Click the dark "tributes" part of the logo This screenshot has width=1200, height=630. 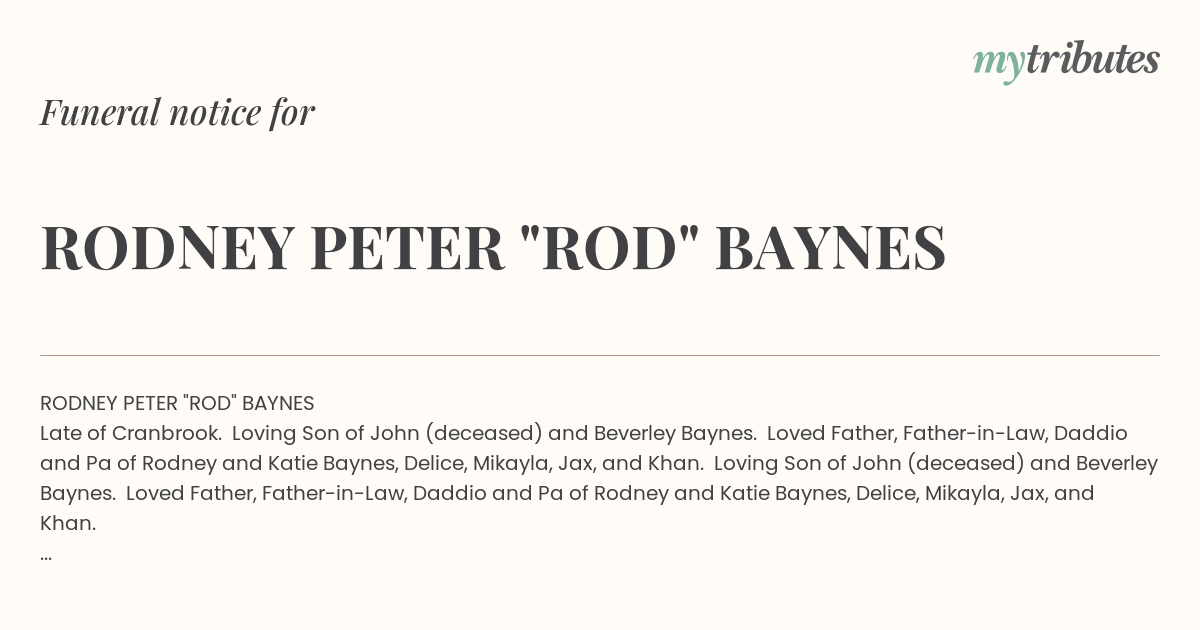coord(1092,58)
